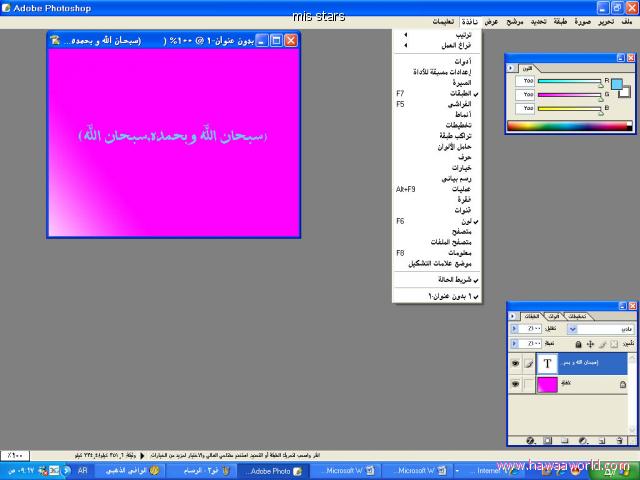Click the add layer style icon
Image resolution: width=640 pixels, height=480 pixels.
(532, 440)
